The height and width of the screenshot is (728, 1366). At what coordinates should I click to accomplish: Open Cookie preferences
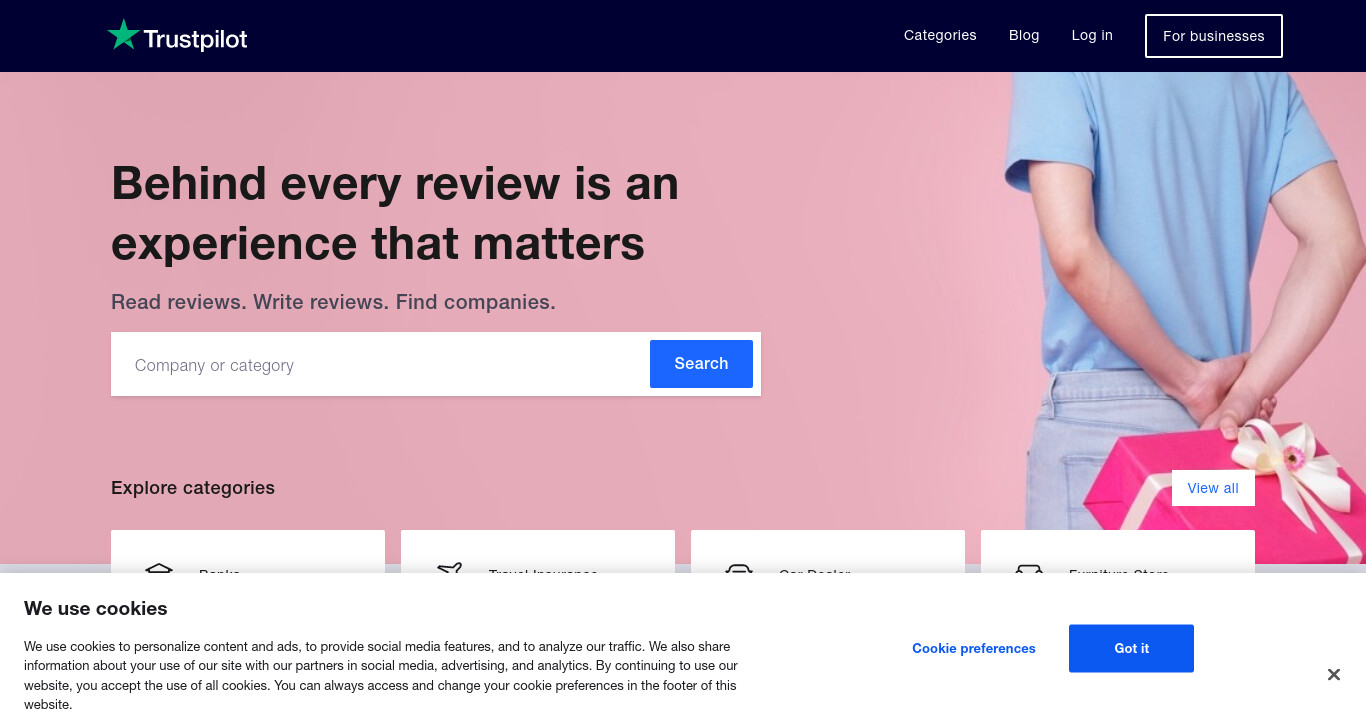click(974, 648)
